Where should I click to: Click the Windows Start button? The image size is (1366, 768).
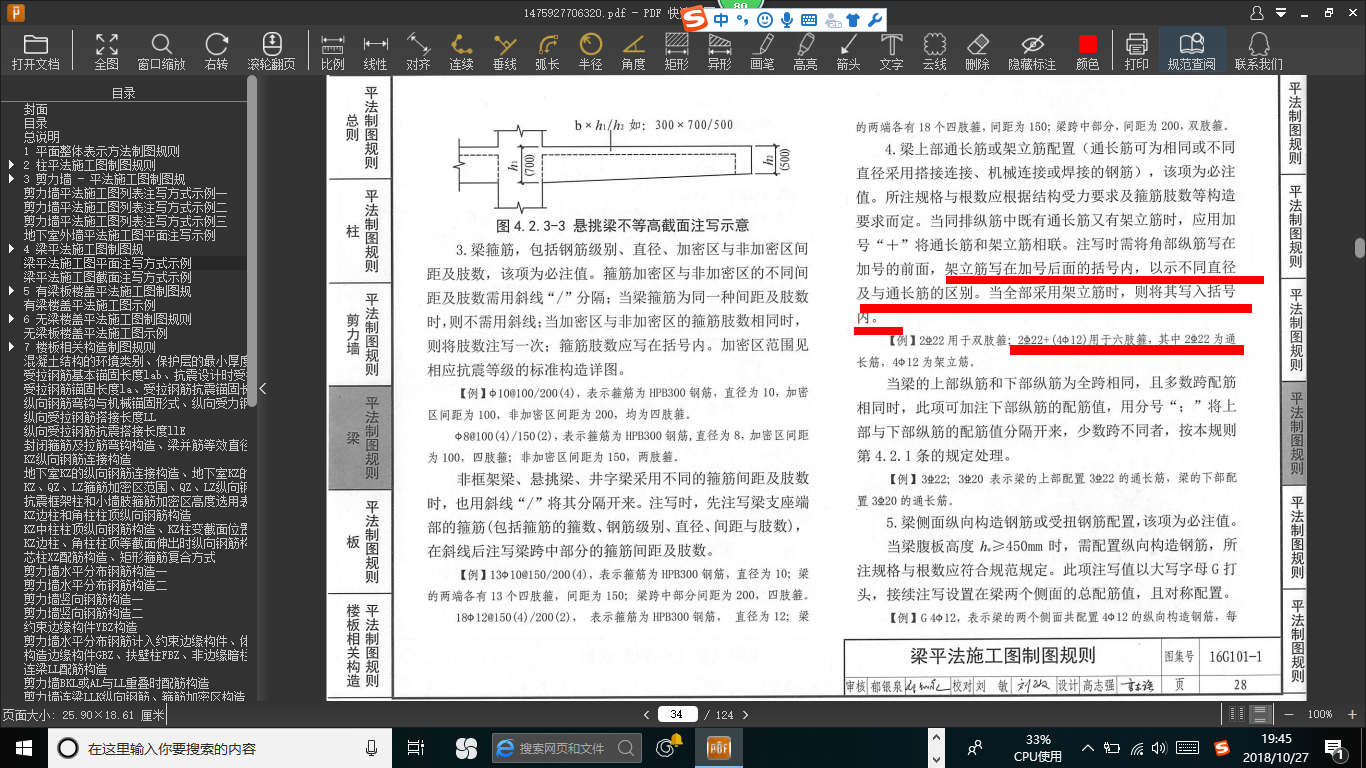pyautogui.click(x=23, y=747)
